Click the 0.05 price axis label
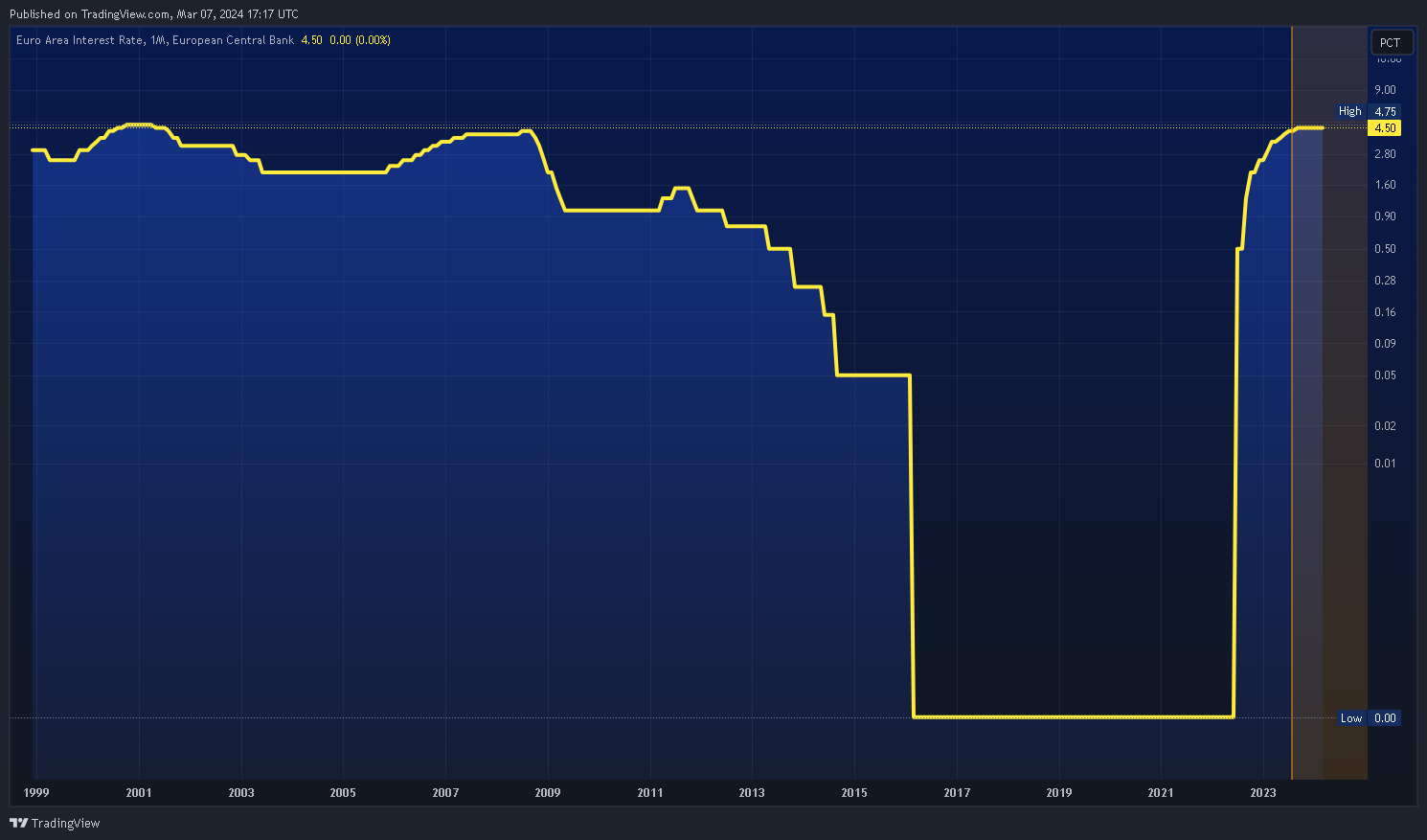This screenshot has width=1427, height=840. pos(1385,375)
